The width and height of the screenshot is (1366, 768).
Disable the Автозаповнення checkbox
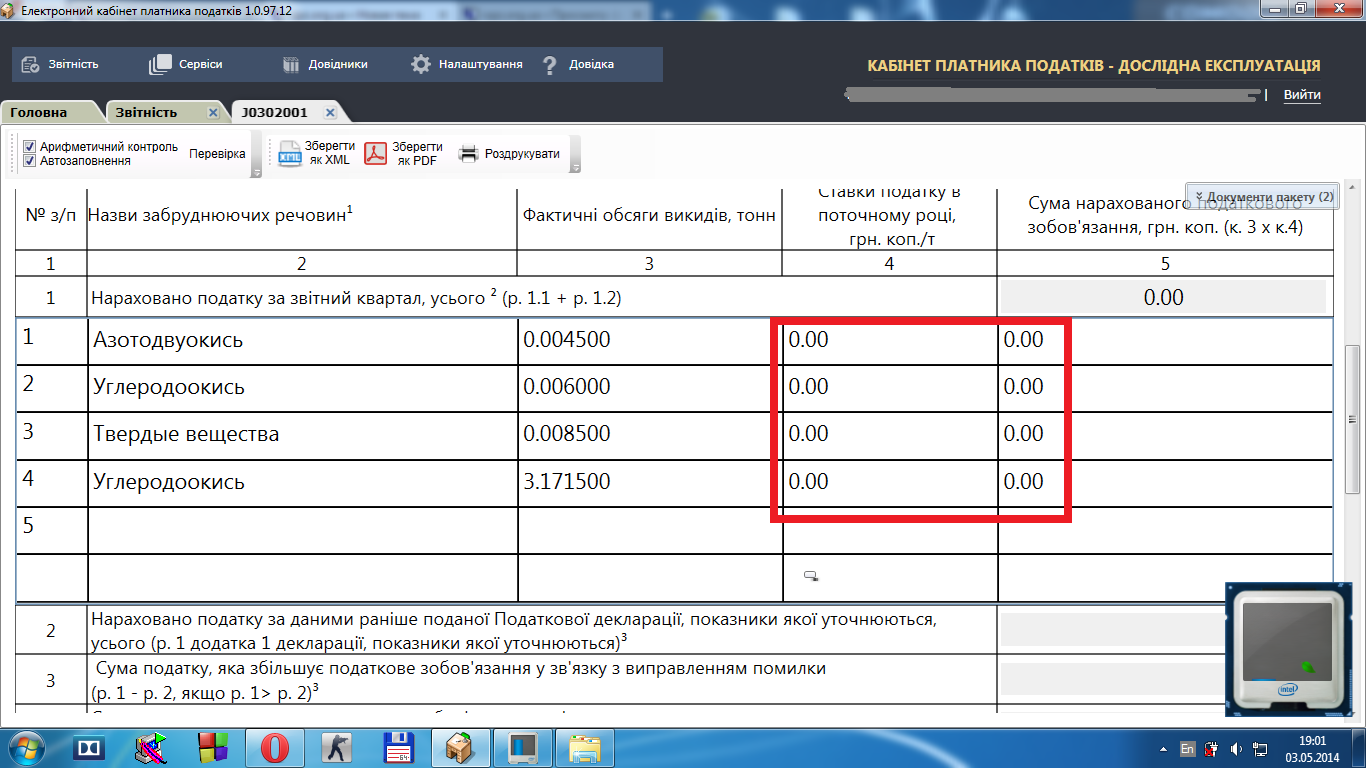click(x=30, y=160)
